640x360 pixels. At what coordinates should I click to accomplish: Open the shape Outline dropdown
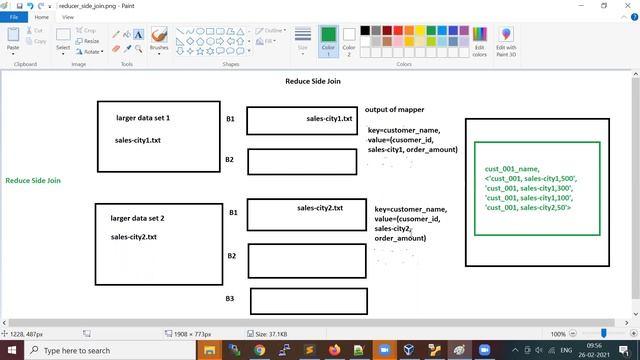(284, 31)
